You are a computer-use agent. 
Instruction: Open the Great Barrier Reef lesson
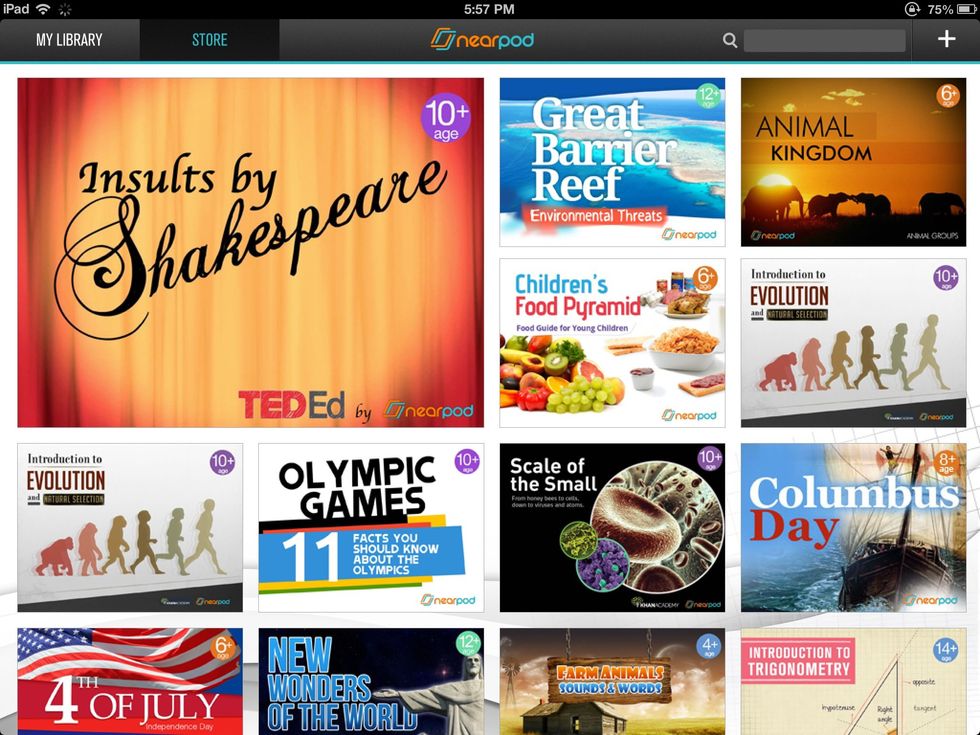(612, 162)
